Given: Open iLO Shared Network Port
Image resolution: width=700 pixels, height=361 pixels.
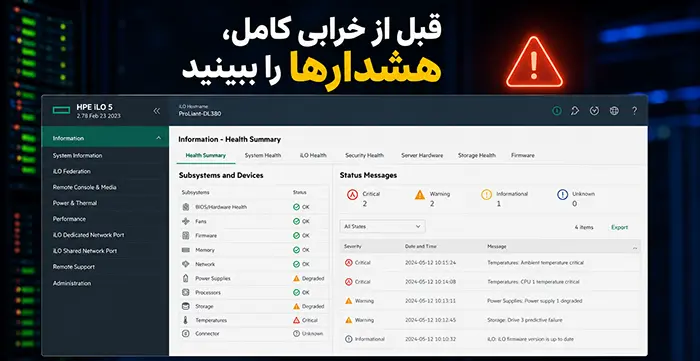Looking at the screenshot, I should pyautogui.click(x=85, y=251).
